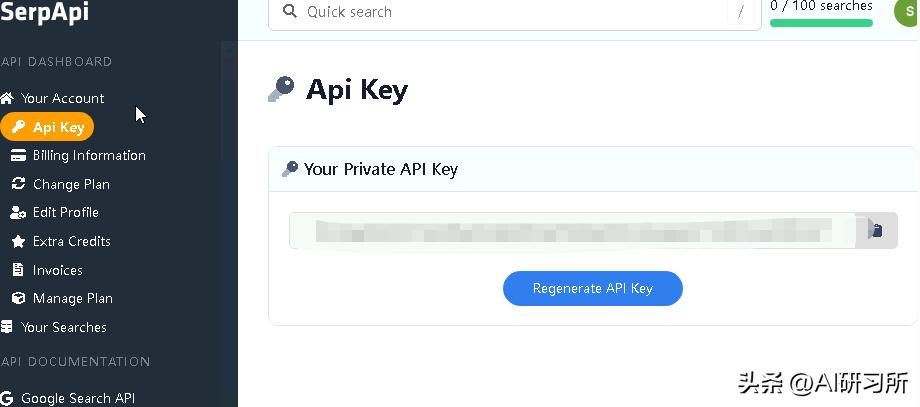Click the copy API key clipboard icon

[x=876, y=231]
